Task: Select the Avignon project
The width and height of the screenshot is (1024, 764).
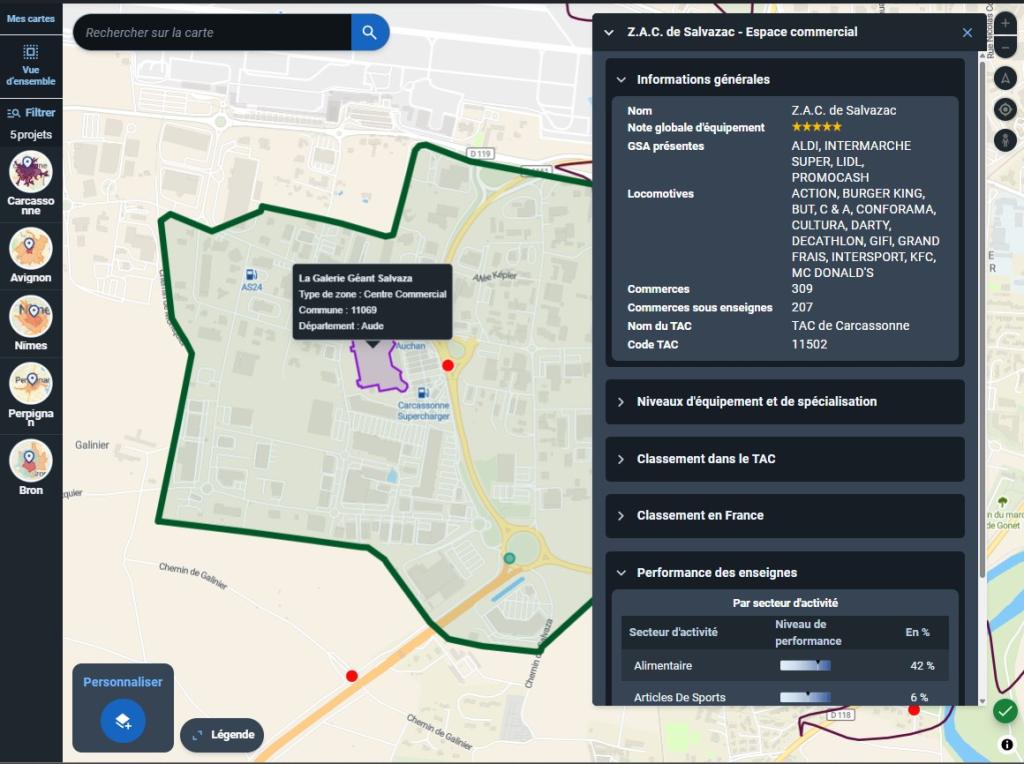Action: tap(30, 255)
